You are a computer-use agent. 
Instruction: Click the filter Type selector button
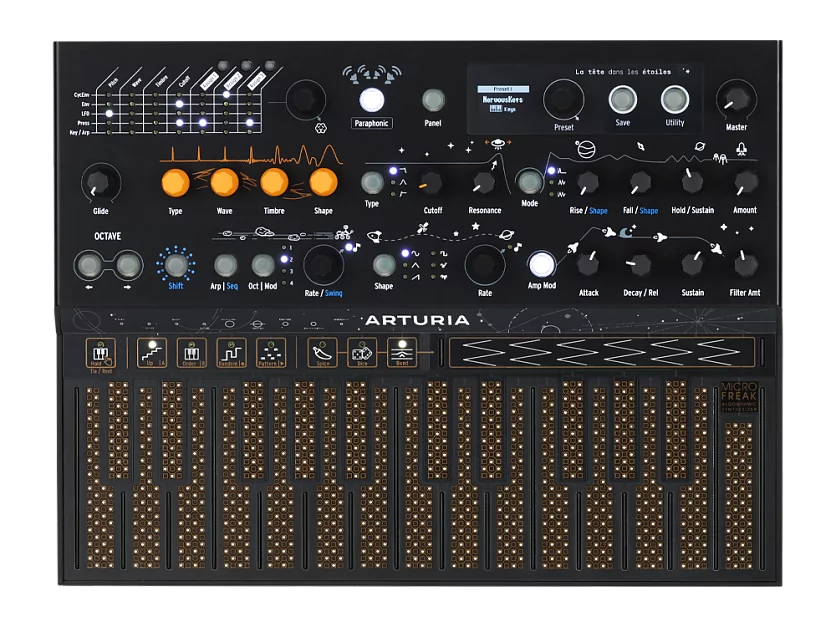[x=372, y=183]
